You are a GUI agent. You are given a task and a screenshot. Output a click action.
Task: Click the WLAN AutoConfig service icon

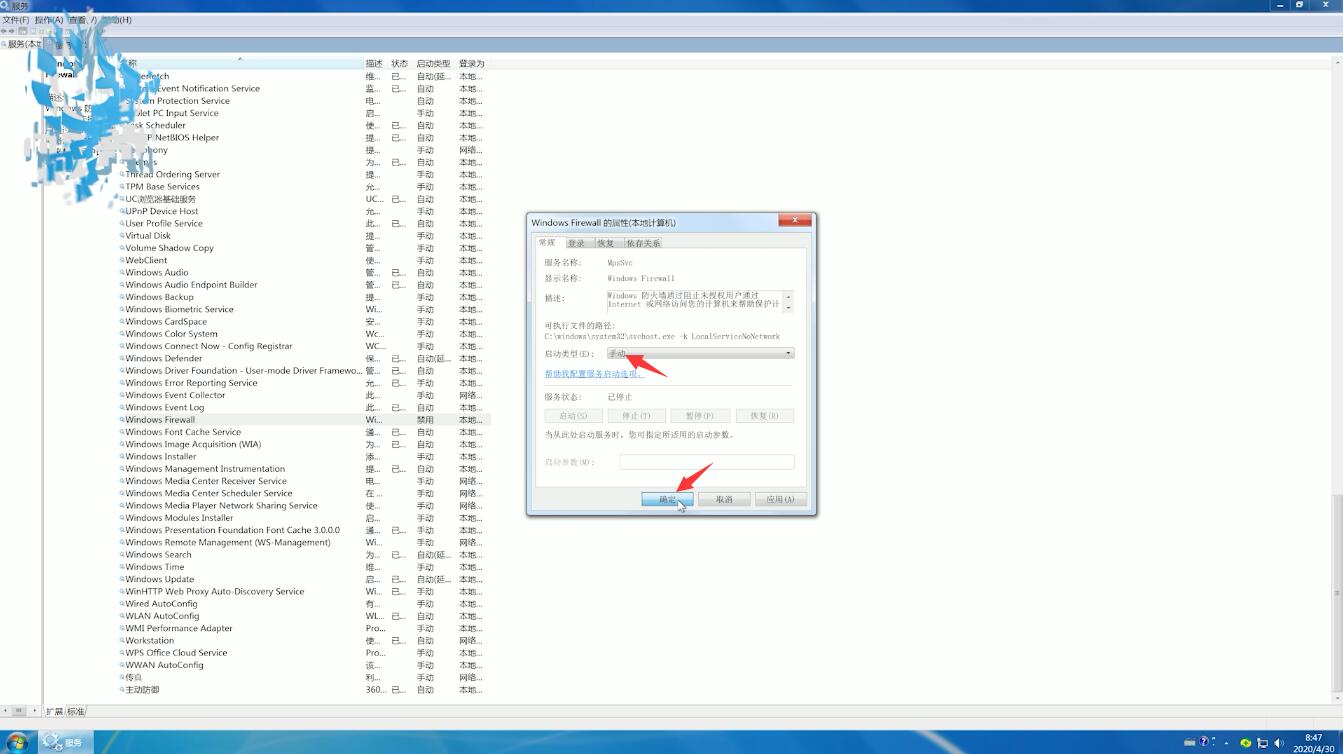tap(122, 616)
